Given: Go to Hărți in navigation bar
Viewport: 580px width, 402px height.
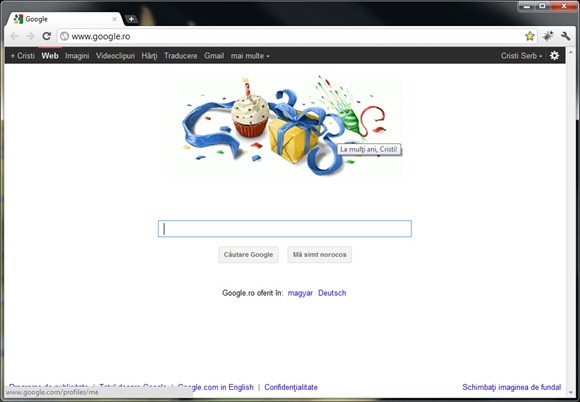Looking at the screenshot, I should pyautogui.click(x=149, y=56).
